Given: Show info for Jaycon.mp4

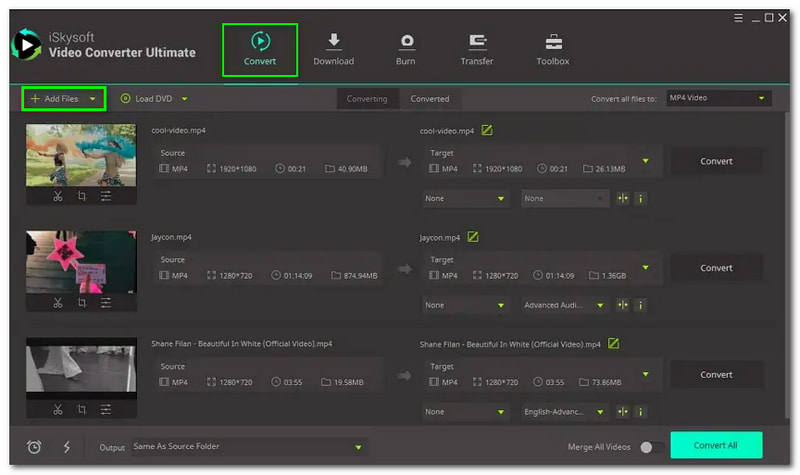Looking at the screenshot, I should [641, 305].
